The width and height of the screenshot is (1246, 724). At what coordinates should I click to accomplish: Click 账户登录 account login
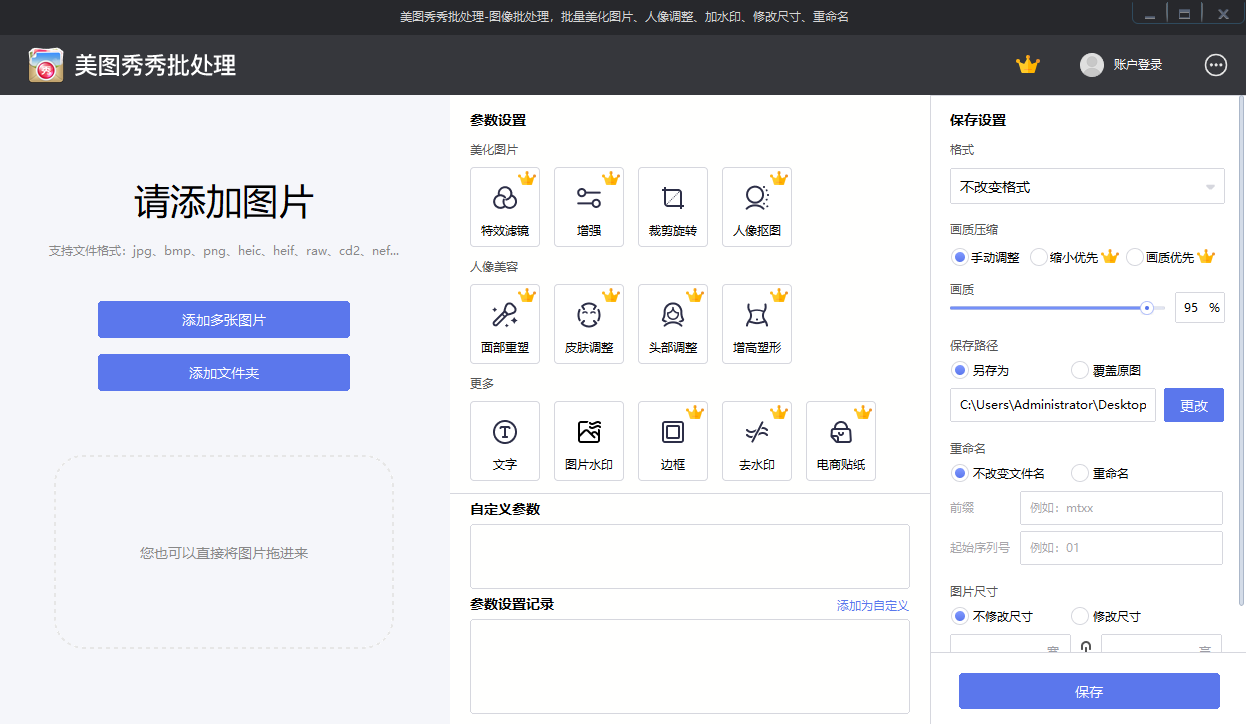tap(1138, 65)
